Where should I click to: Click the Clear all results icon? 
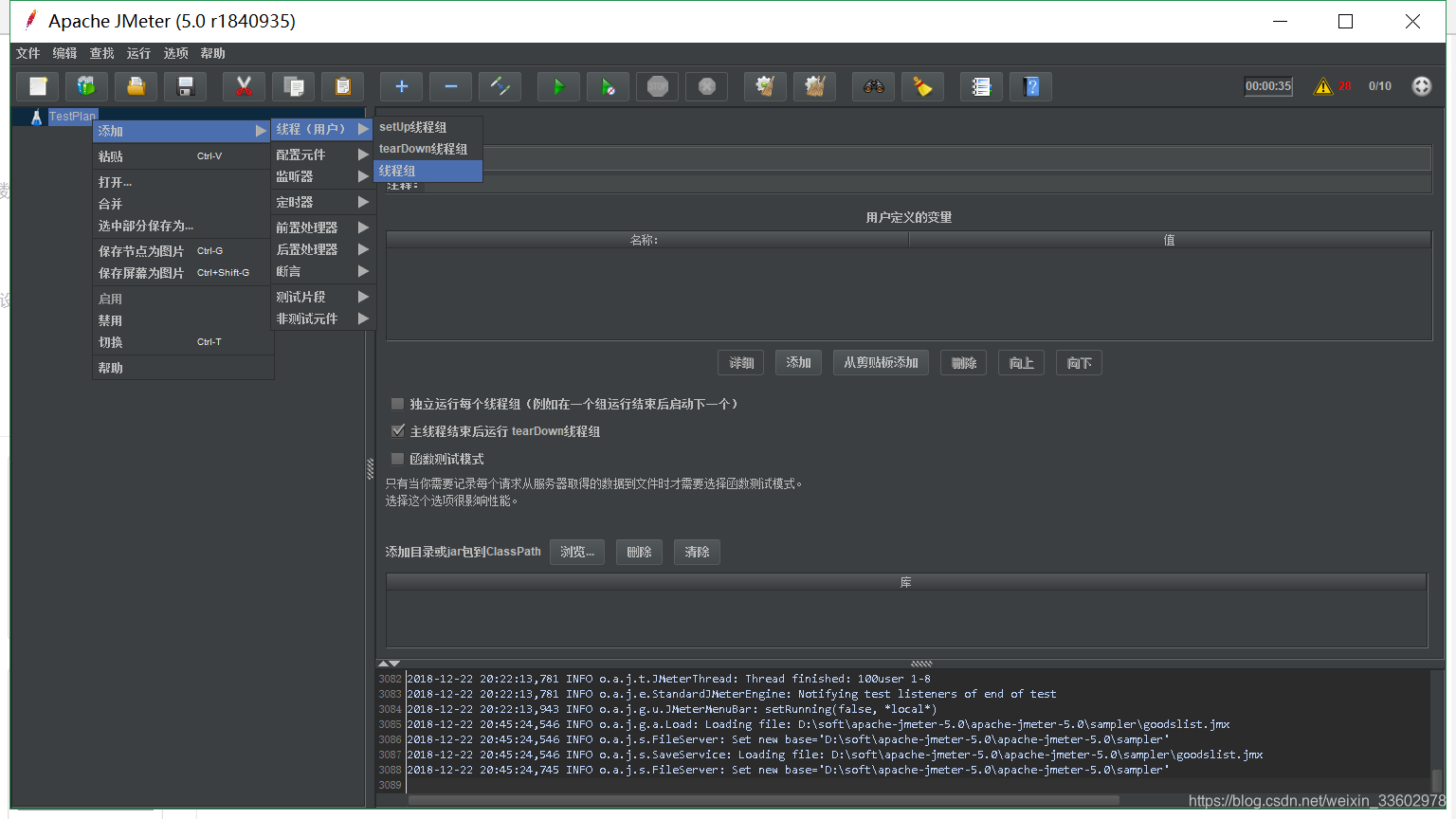(x=814, y=86)
